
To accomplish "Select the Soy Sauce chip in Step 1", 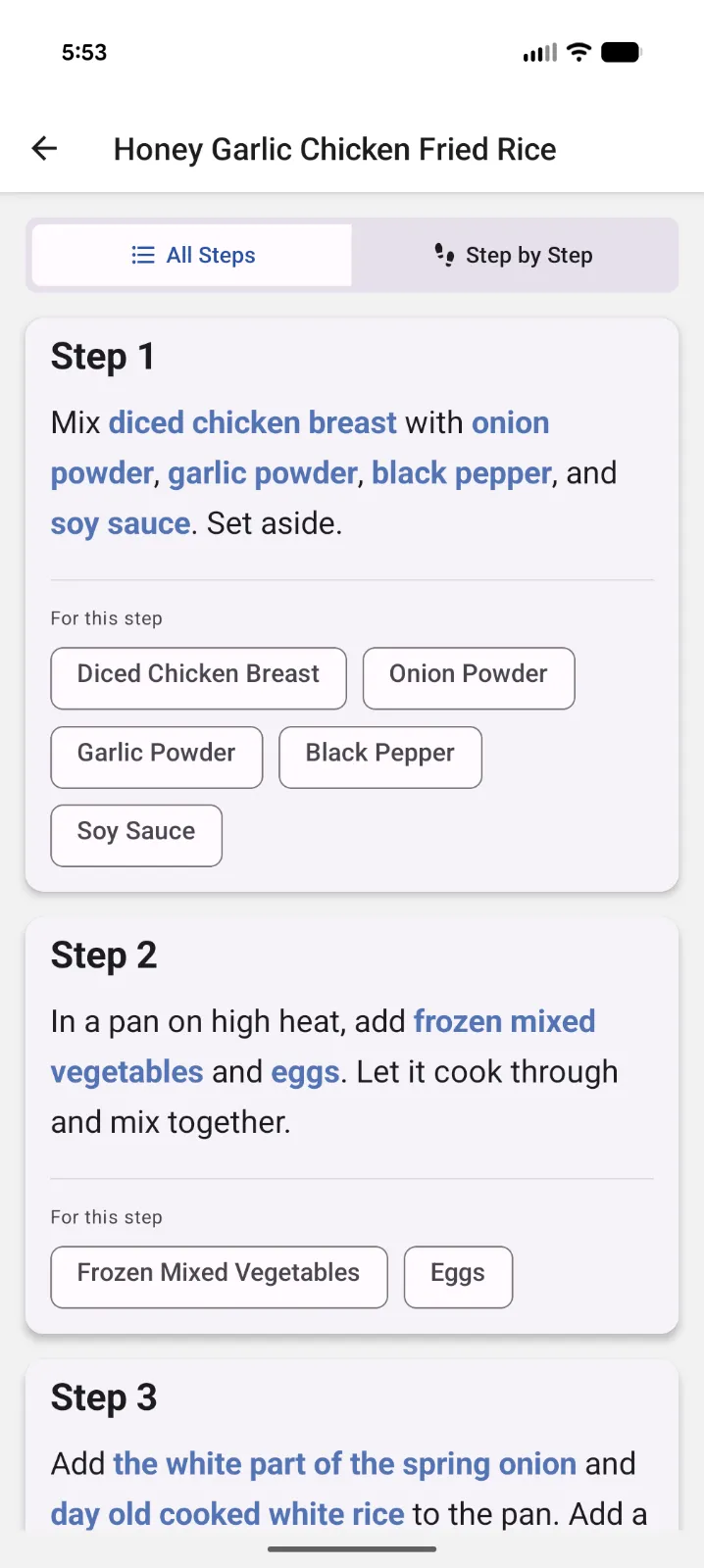I will (x=136, y=835).
